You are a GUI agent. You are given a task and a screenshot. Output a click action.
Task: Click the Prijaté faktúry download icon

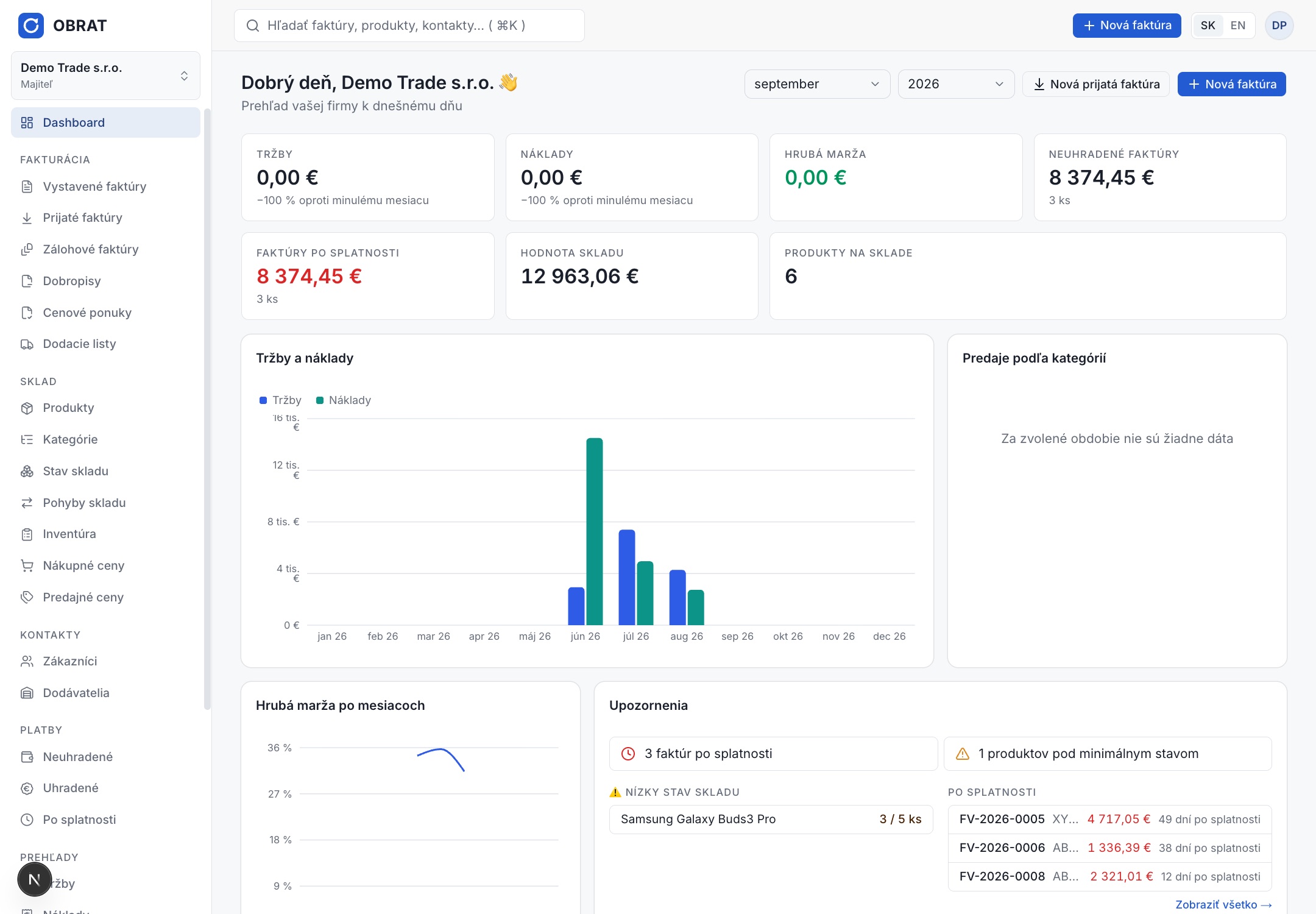[x=27, y=218]
